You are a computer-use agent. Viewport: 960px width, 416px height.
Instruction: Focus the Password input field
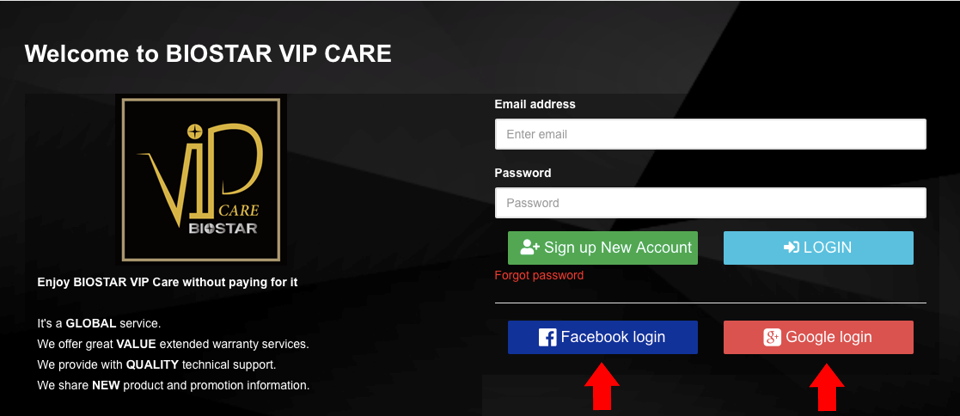pos(710,203)
